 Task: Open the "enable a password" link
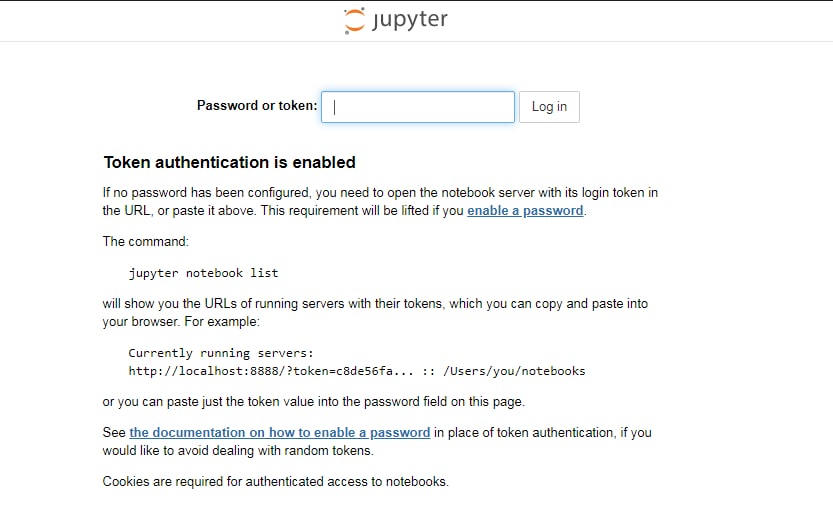(x=525, y=211)
